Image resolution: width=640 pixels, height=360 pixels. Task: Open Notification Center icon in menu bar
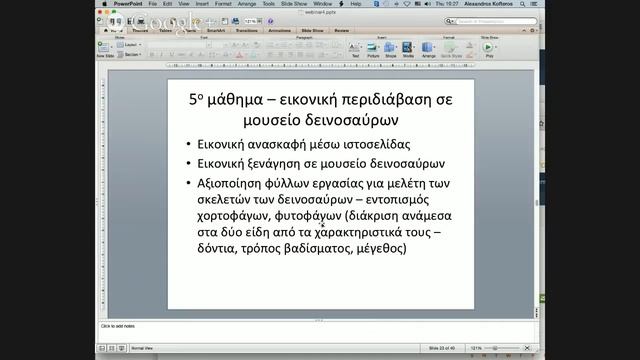(x=534, y=4)
